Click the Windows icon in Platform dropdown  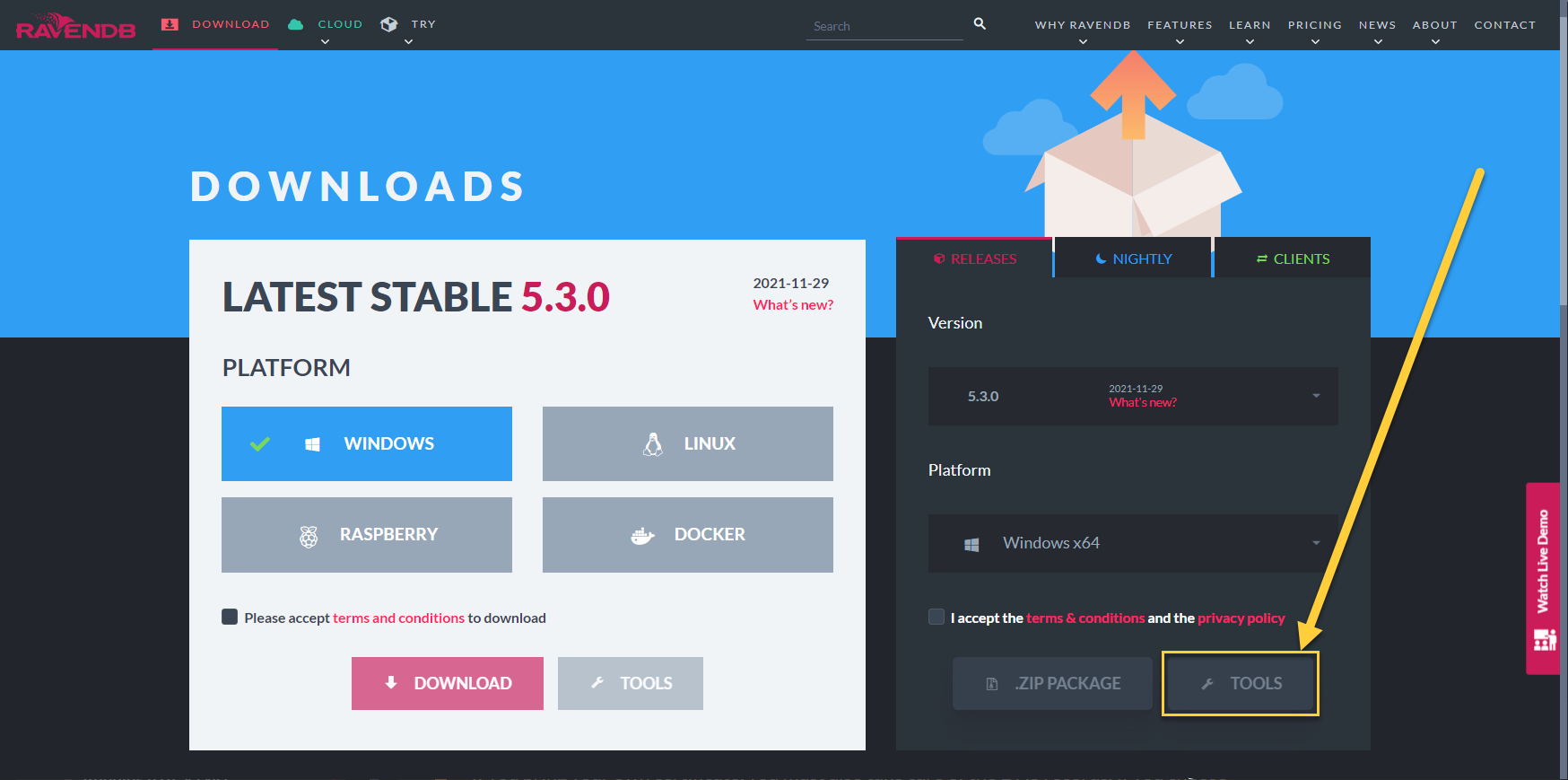click(971, 544)
